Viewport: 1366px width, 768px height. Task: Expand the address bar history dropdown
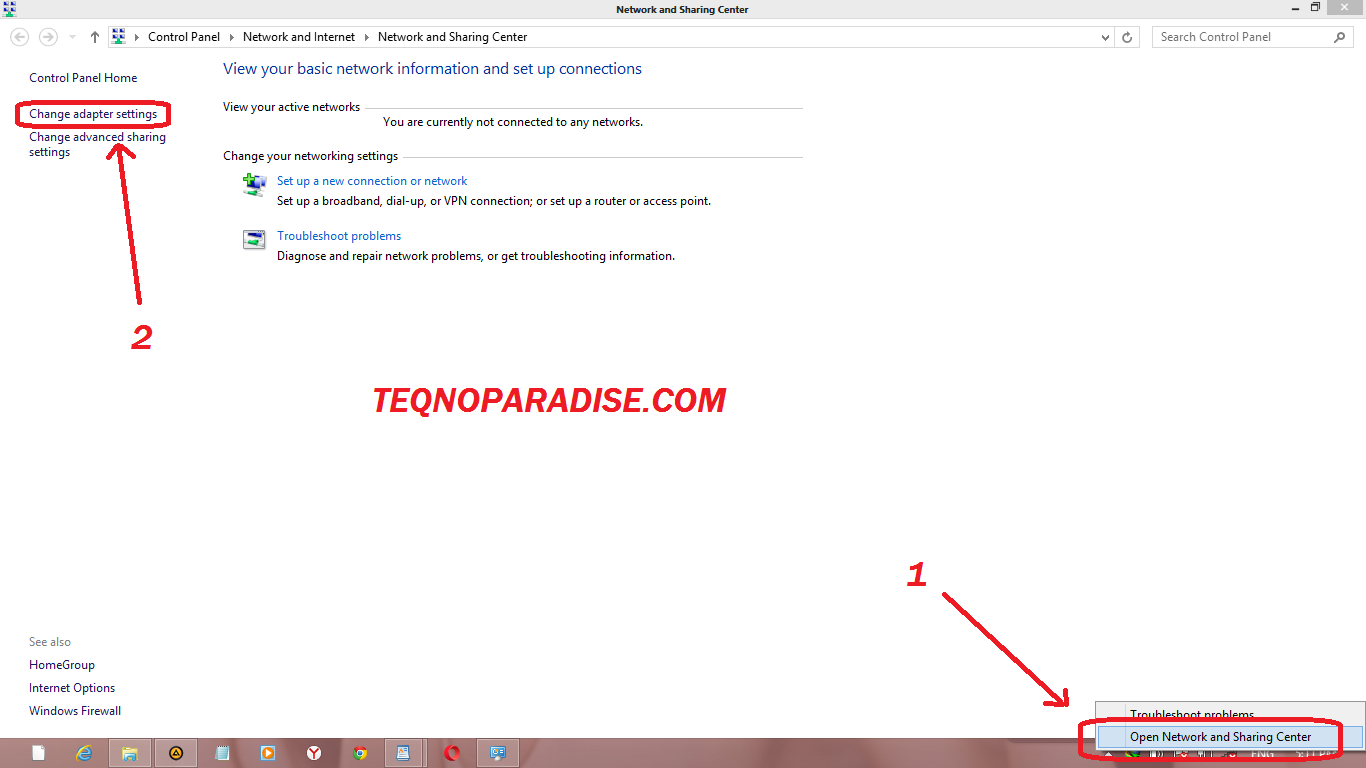tap(1104, 36)
